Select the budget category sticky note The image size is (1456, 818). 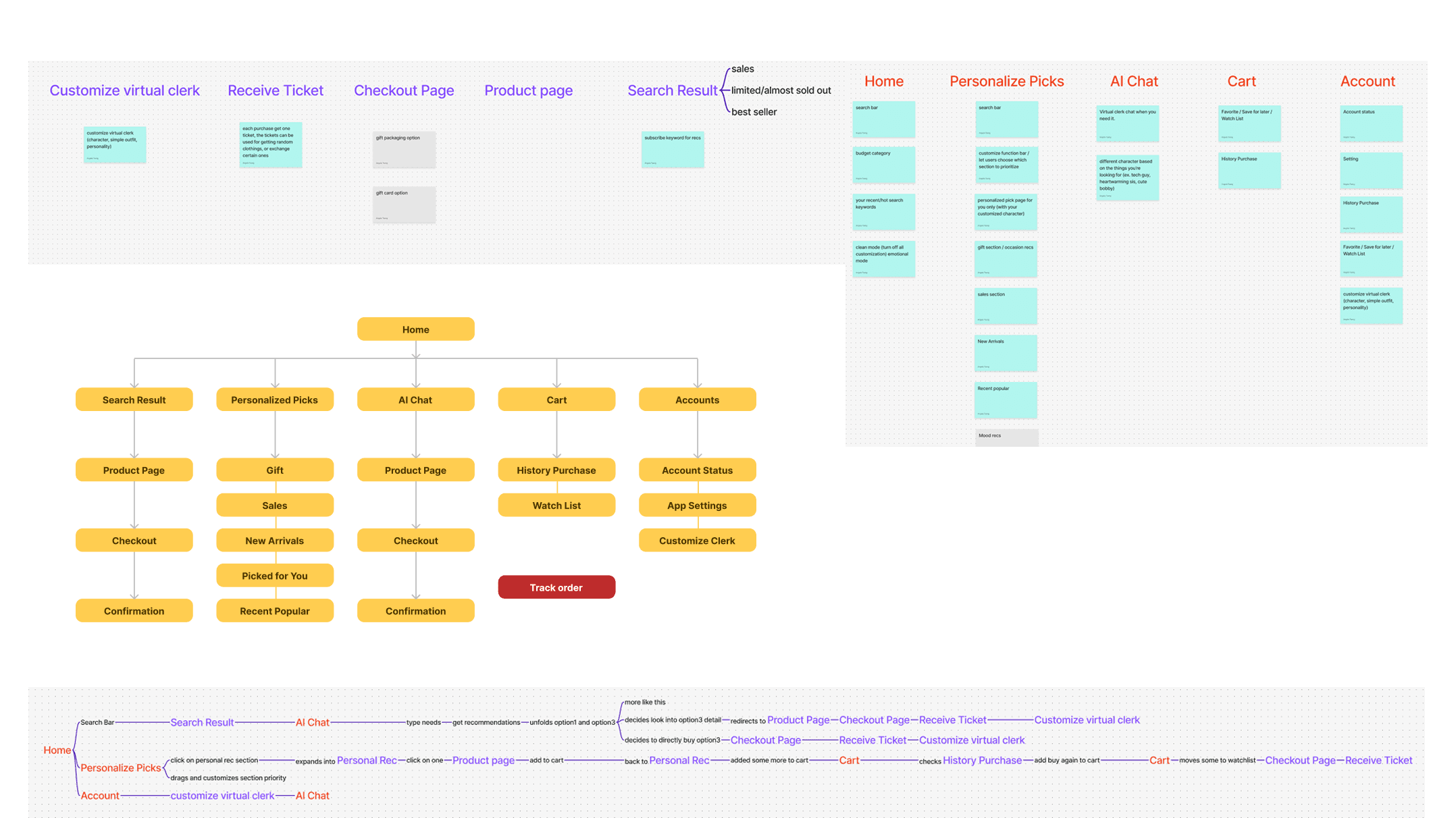click(x=883, y=165)
